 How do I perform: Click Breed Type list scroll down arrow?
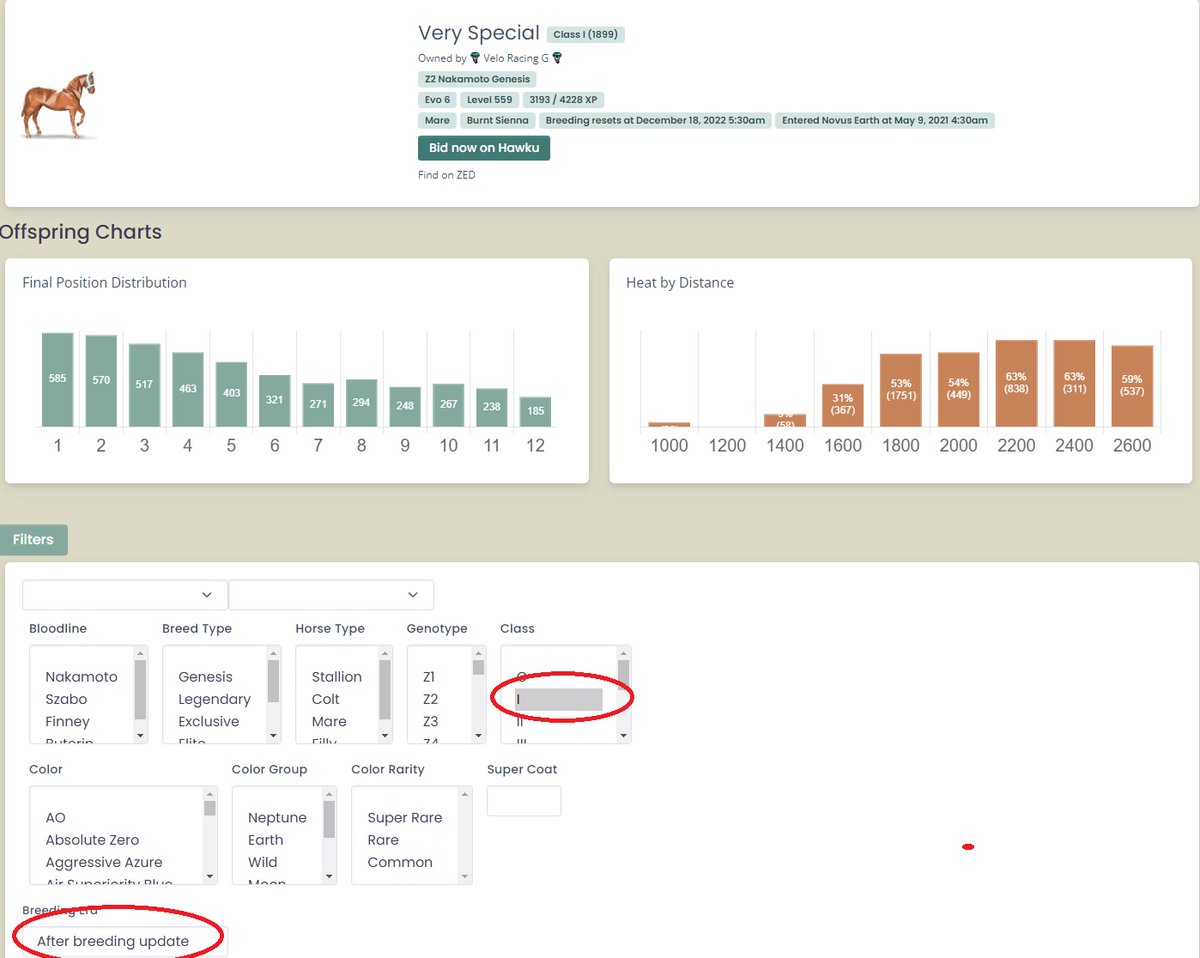point(273,735)
